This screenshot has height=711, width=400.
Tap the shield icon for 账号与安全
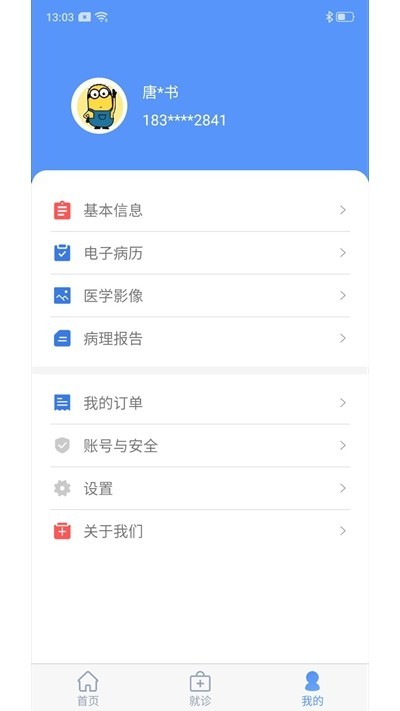[x=62, y=445]
